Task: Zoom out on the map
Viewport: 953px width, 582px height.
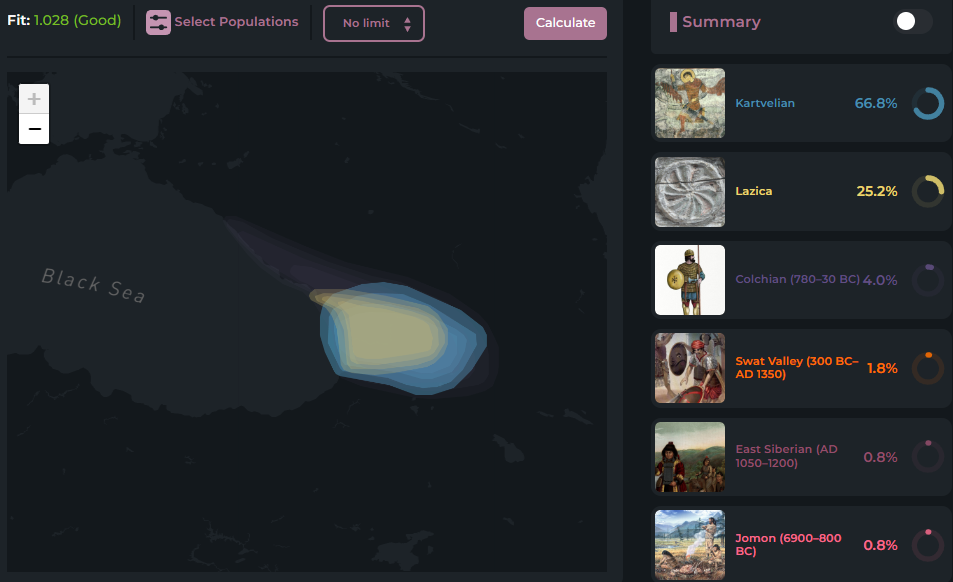Action: [x=34, y=129]
